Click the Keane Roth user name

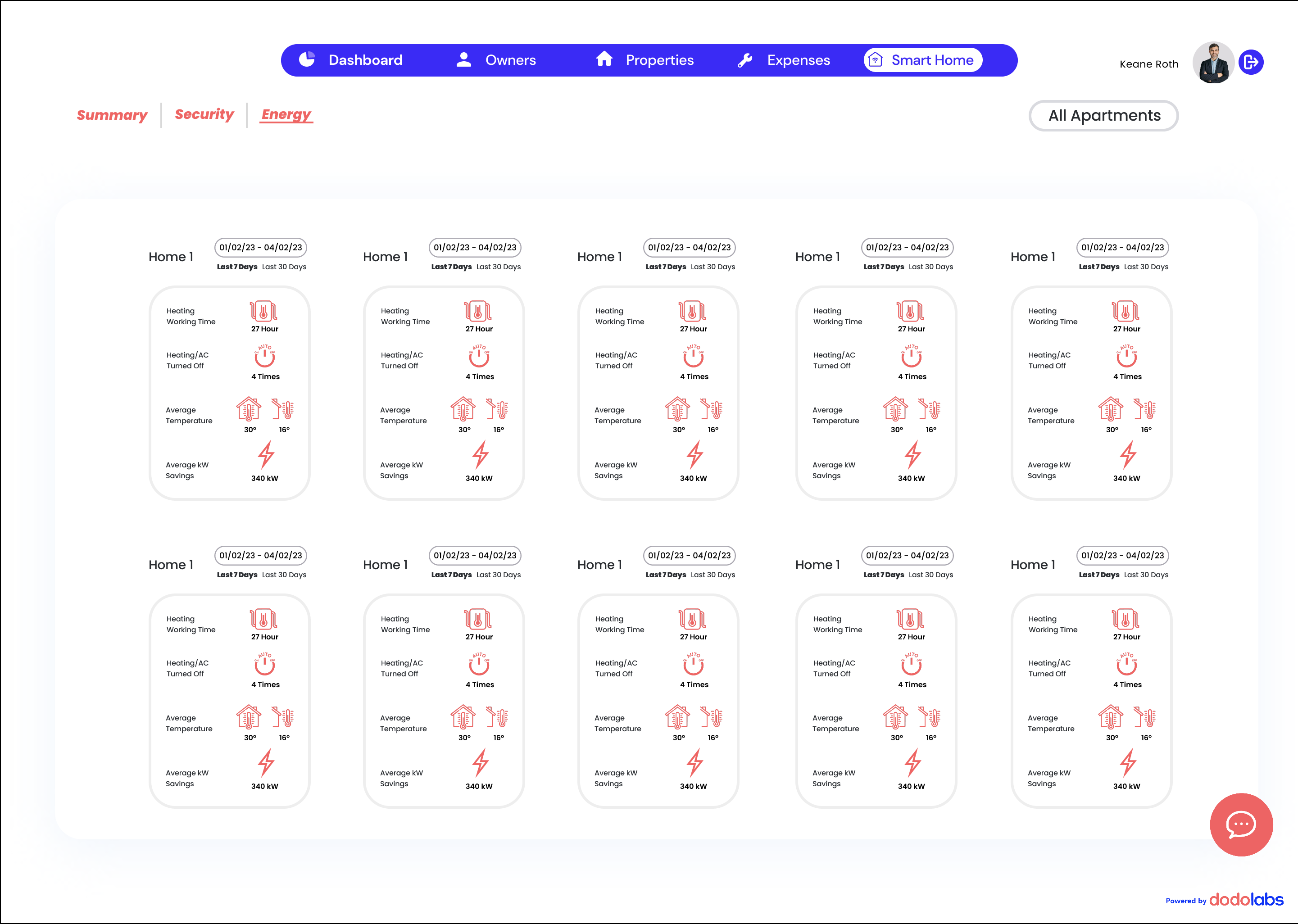(1149, 64)
